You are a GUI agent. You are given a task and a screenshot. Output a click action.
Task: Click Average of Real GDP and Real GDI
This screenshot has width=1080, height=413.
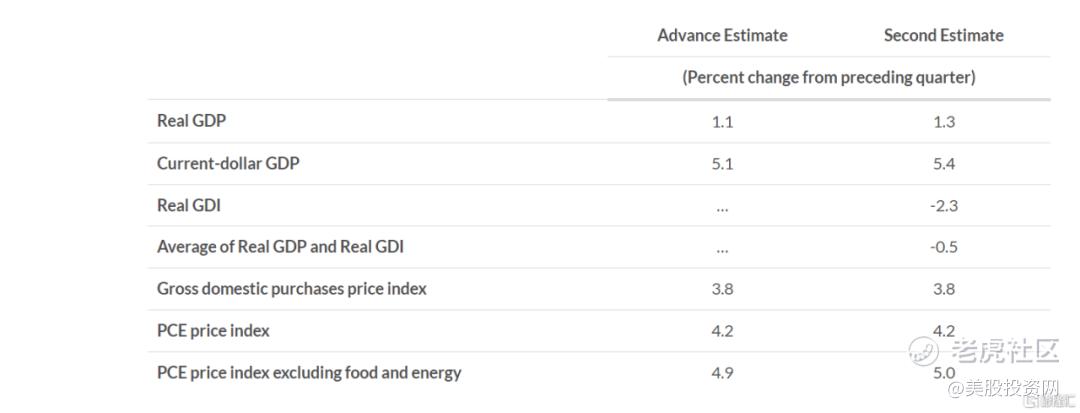pos(280,246)
